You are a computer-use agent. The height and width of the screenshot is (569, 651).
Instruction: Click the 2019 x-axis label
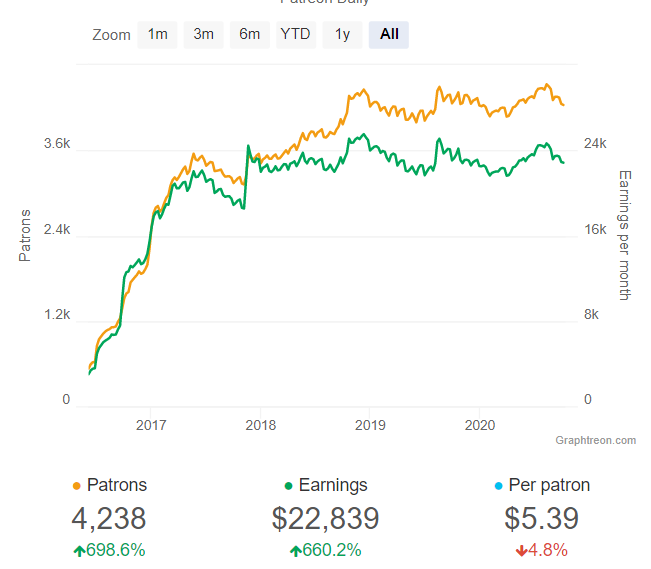(x=370, y=425)
